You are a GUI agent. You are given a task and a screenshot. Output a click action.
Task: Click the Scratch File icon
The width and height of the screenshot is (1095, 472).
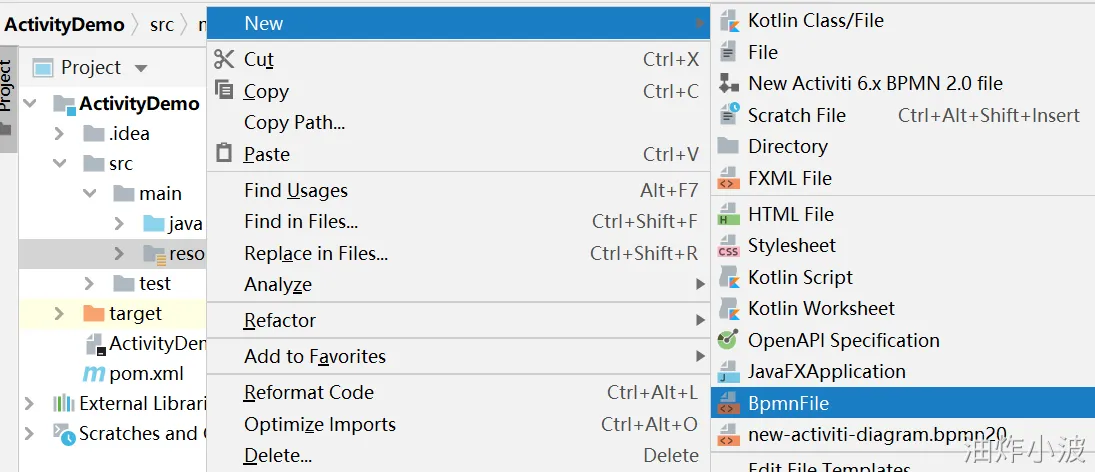coord(728,115)
